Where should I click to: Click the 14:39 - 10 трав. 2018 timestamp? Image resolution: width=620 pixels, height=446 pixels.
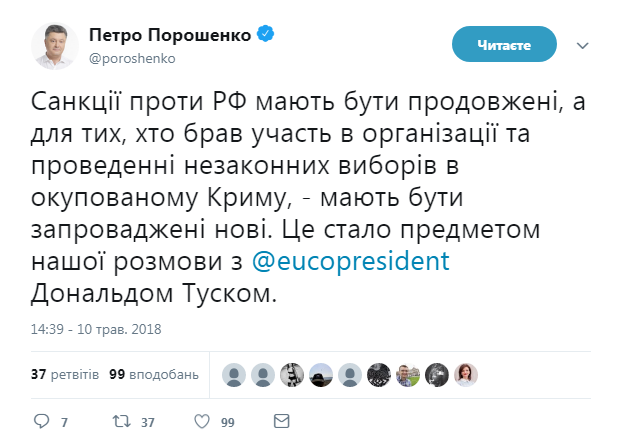coord(96,328)
